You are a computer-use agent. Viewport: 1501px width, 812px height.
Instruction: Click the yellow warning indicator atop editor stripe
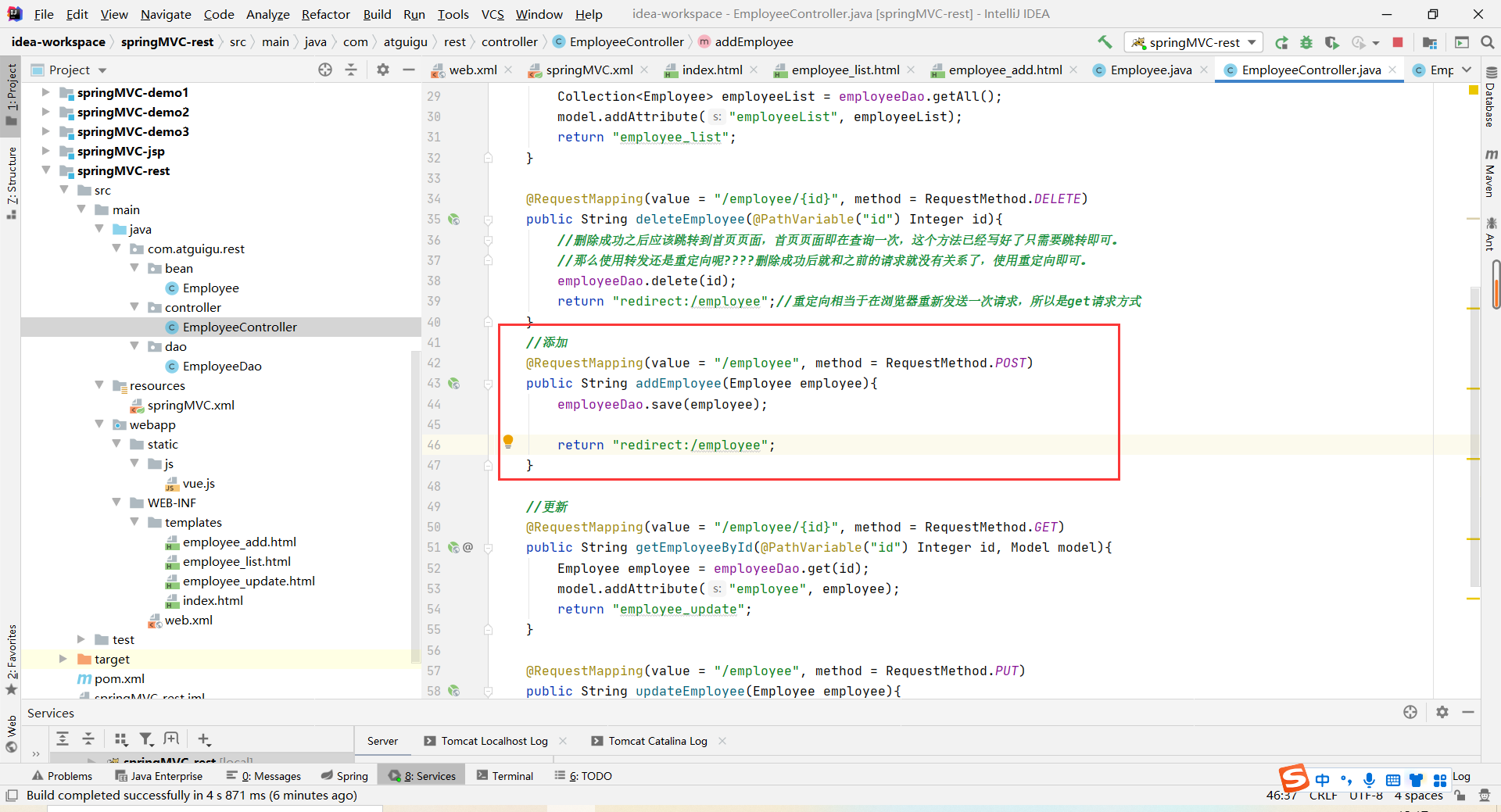click(1474, 91)
